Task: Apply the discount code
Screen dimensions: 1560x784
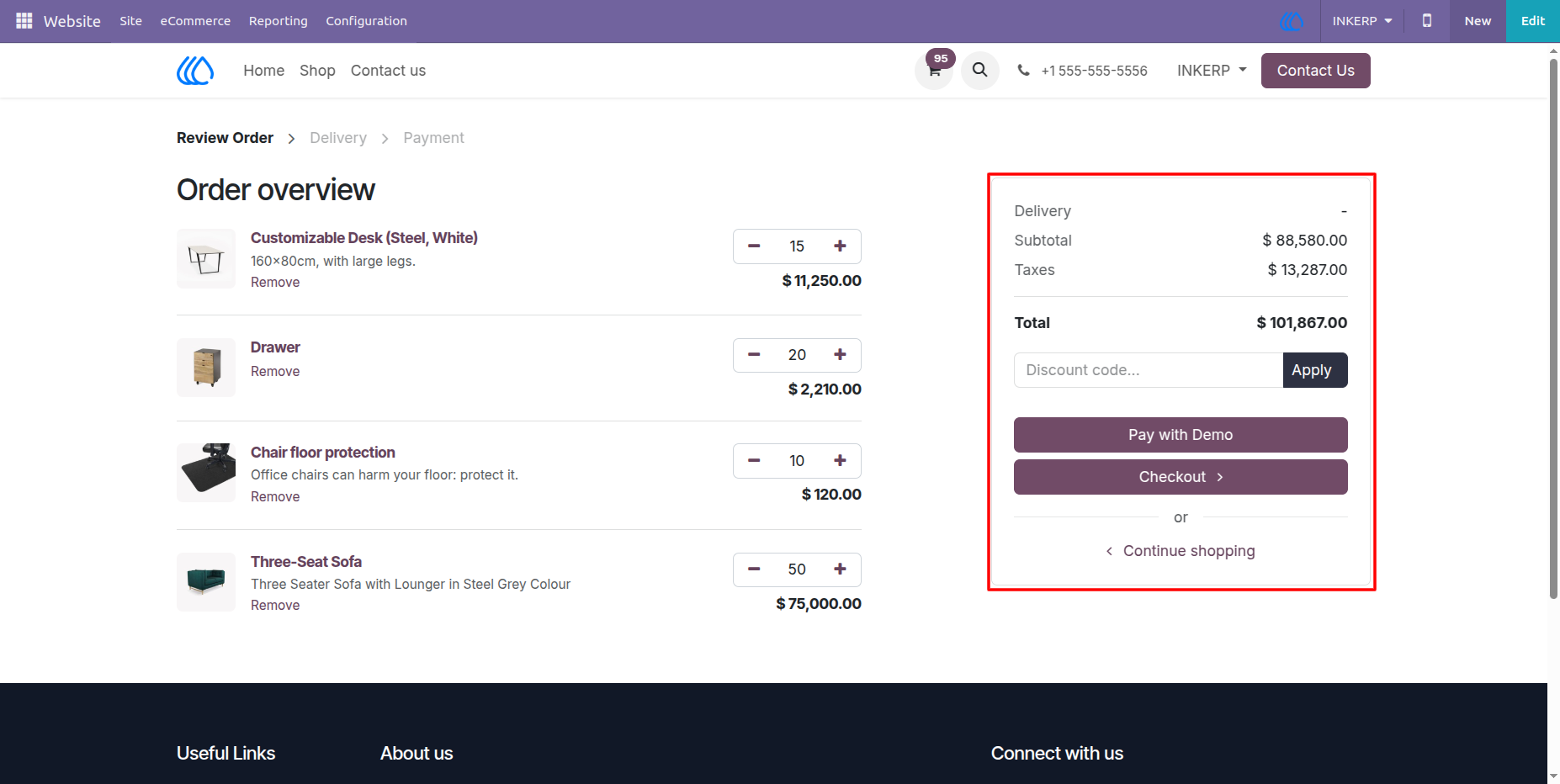Action: pyautogui.click(x=1315, y=370)
